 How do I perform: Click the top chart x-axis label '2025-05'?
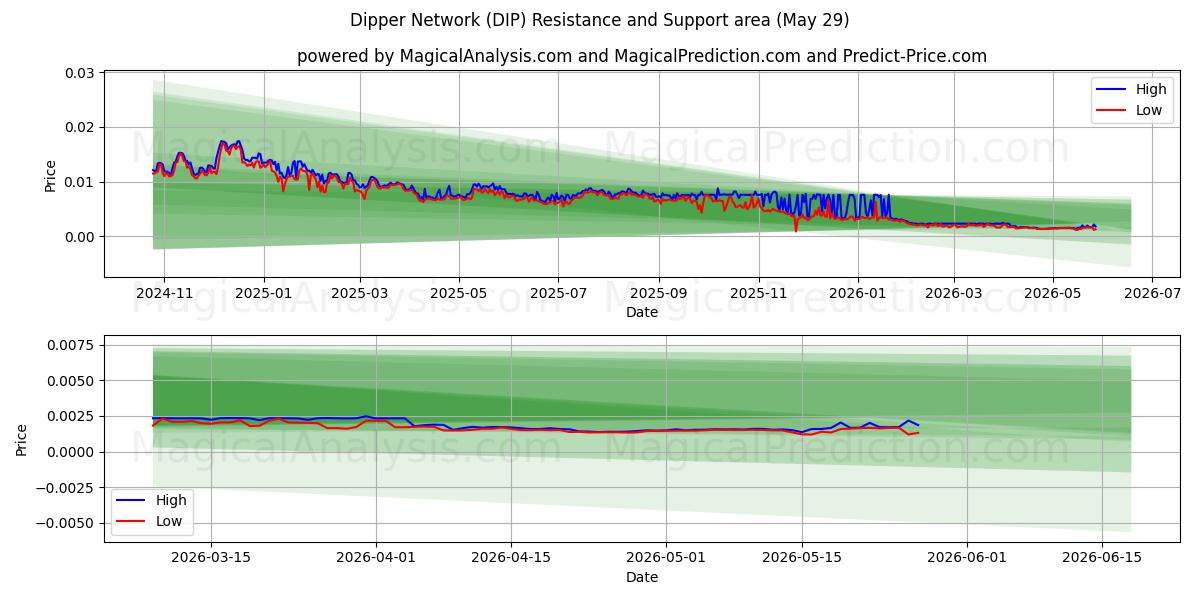pos(459,295)
